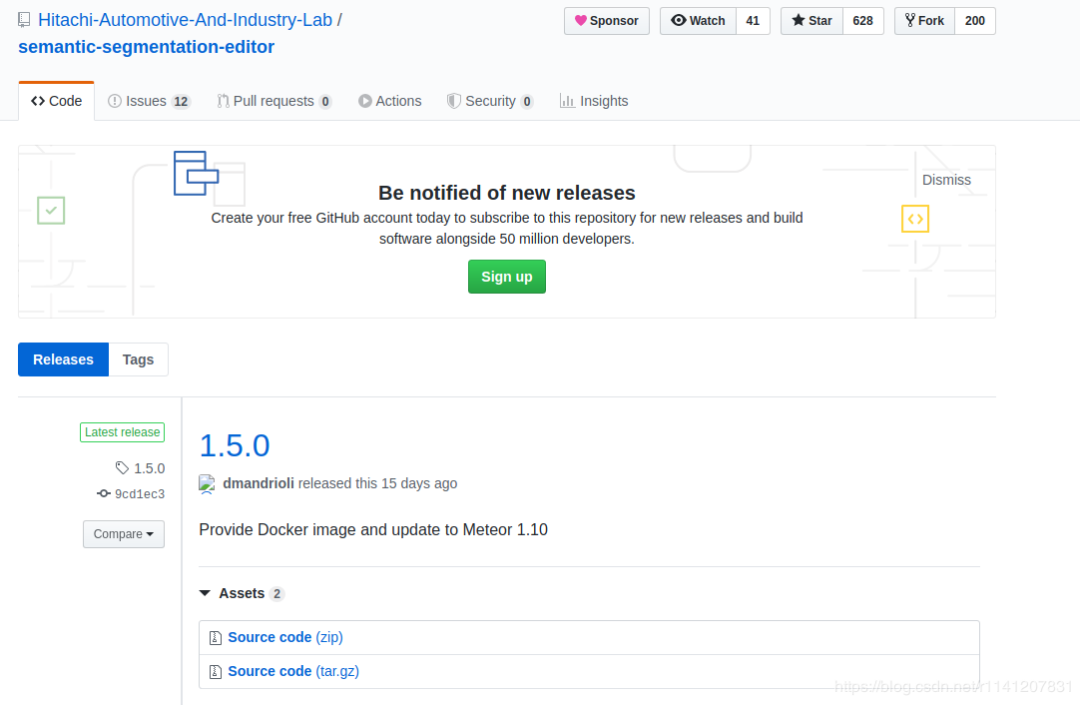This screenshot has height=705, width=1080.
Task: Click the fork icon in Fork button
Action: 910,20
